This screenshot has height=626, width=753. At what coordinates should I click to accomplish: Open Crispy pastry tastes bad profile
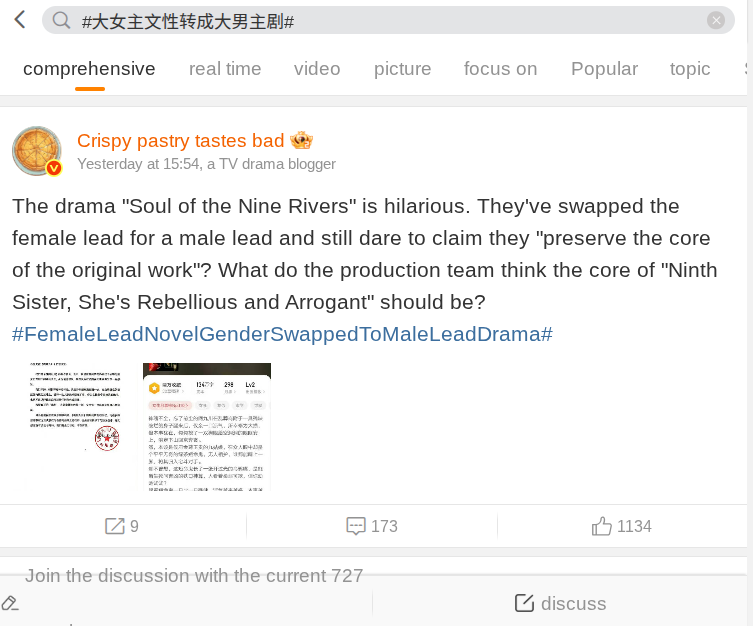pos(181,141)
